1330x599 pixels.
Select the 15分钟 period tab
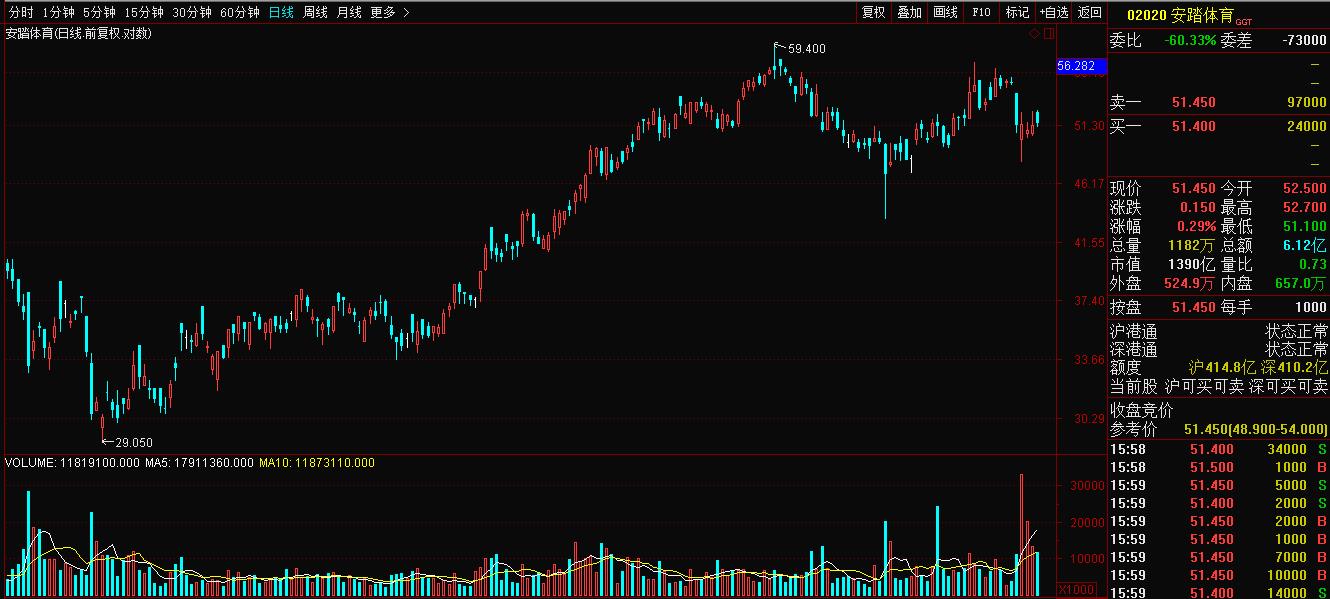coord(144,12)
